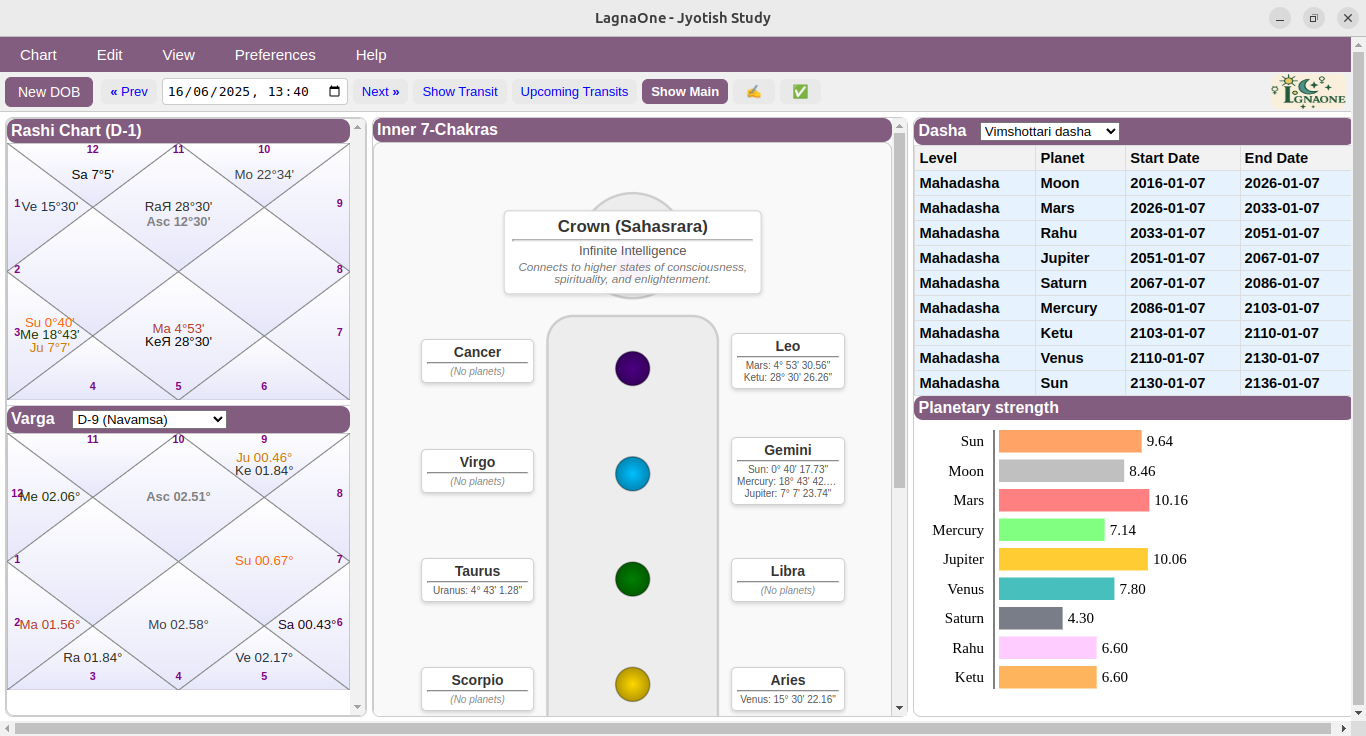
Task: Select the Scorpio sign card
Action: 477,689
